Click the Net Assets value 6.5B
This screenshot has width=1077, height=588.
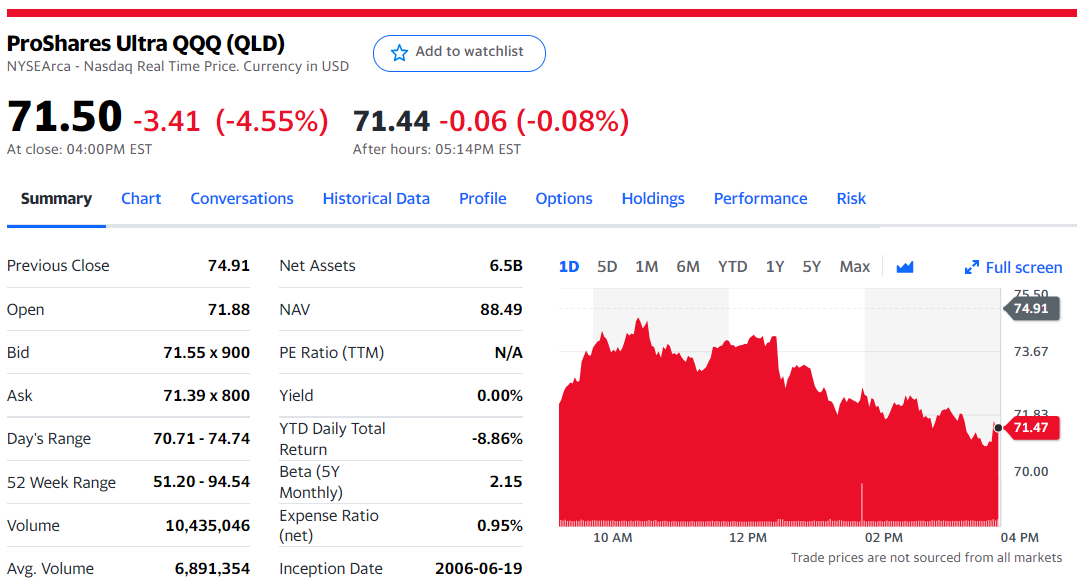[506, 266]
